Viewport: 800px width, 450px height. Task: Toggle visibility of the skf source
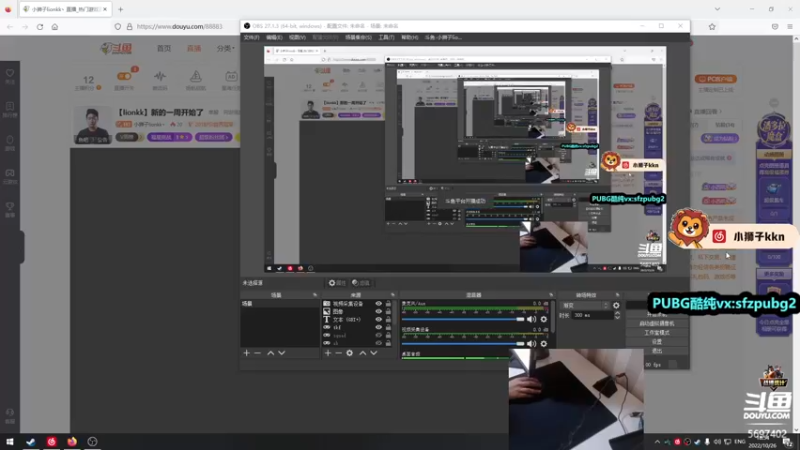pyautogui.click(x=379, y=328)
